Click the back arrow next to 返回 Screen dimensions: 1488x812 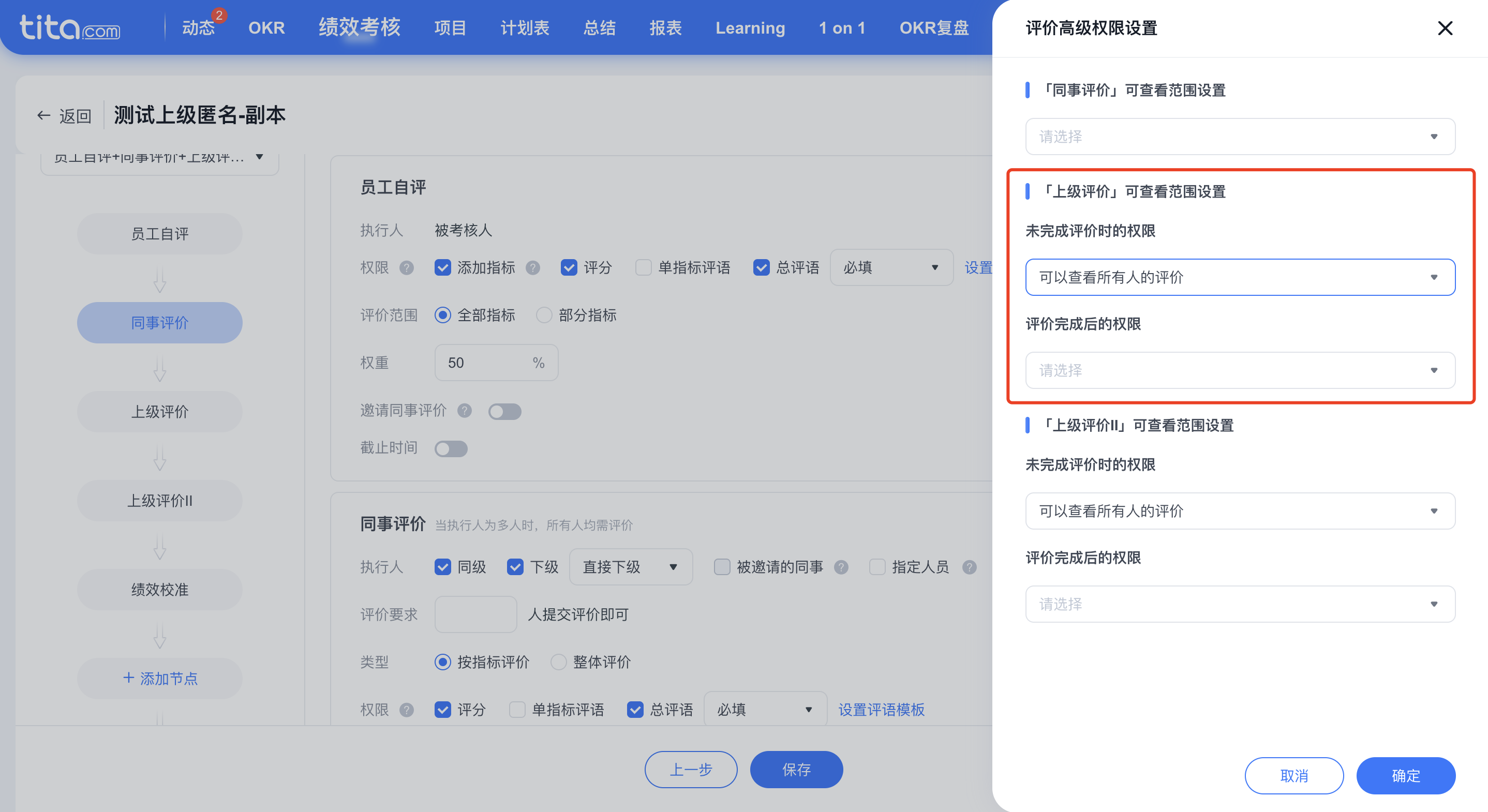coord(43,115)
